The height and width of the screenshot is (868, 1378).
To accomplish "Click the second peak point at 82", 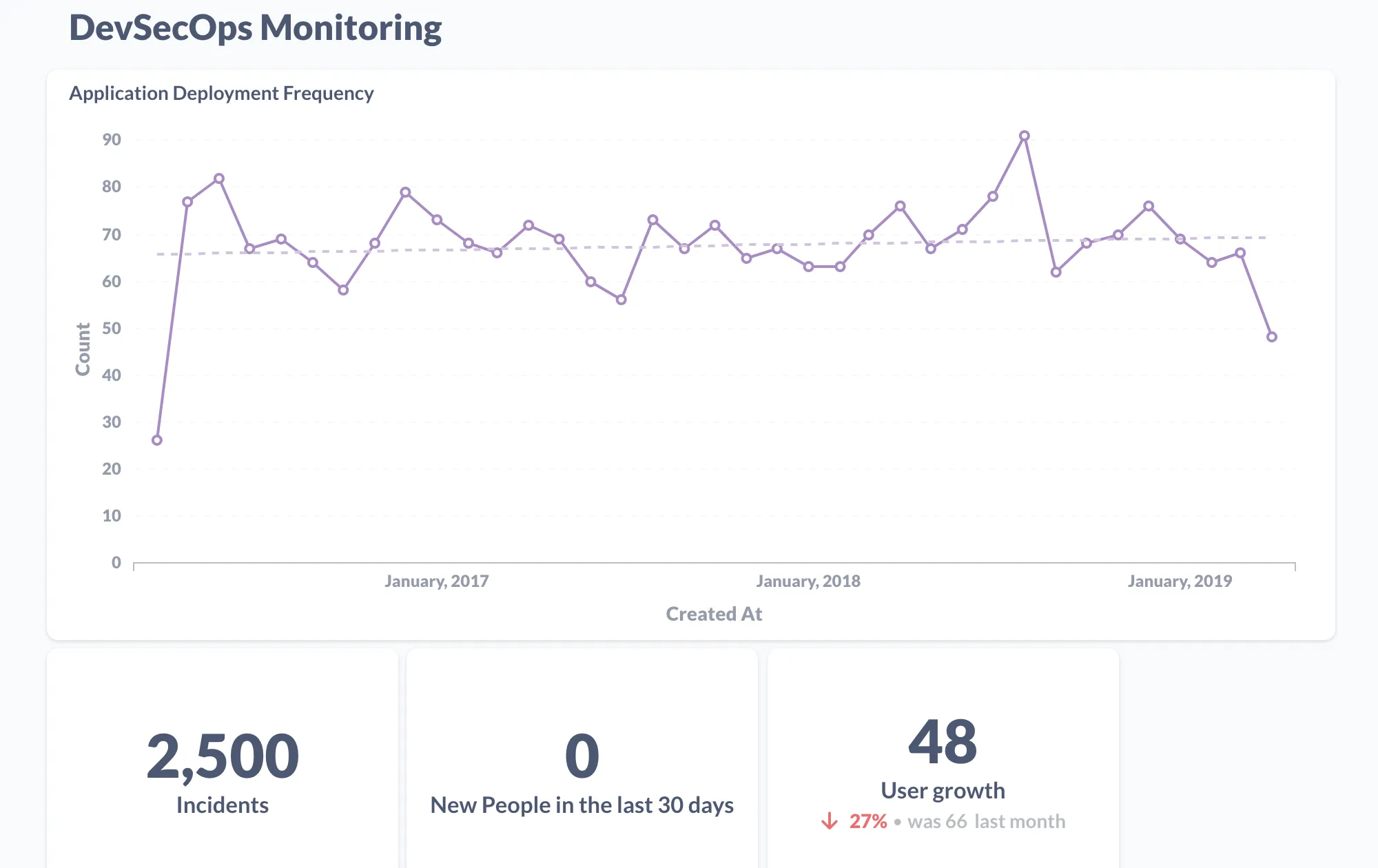I will point(219,178).
